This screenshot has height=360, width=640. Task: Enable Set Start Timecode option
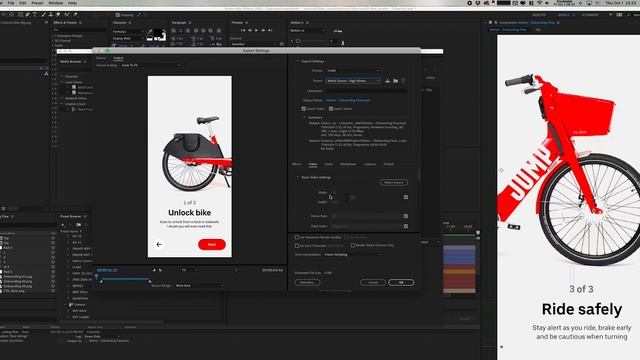[297, 246]
